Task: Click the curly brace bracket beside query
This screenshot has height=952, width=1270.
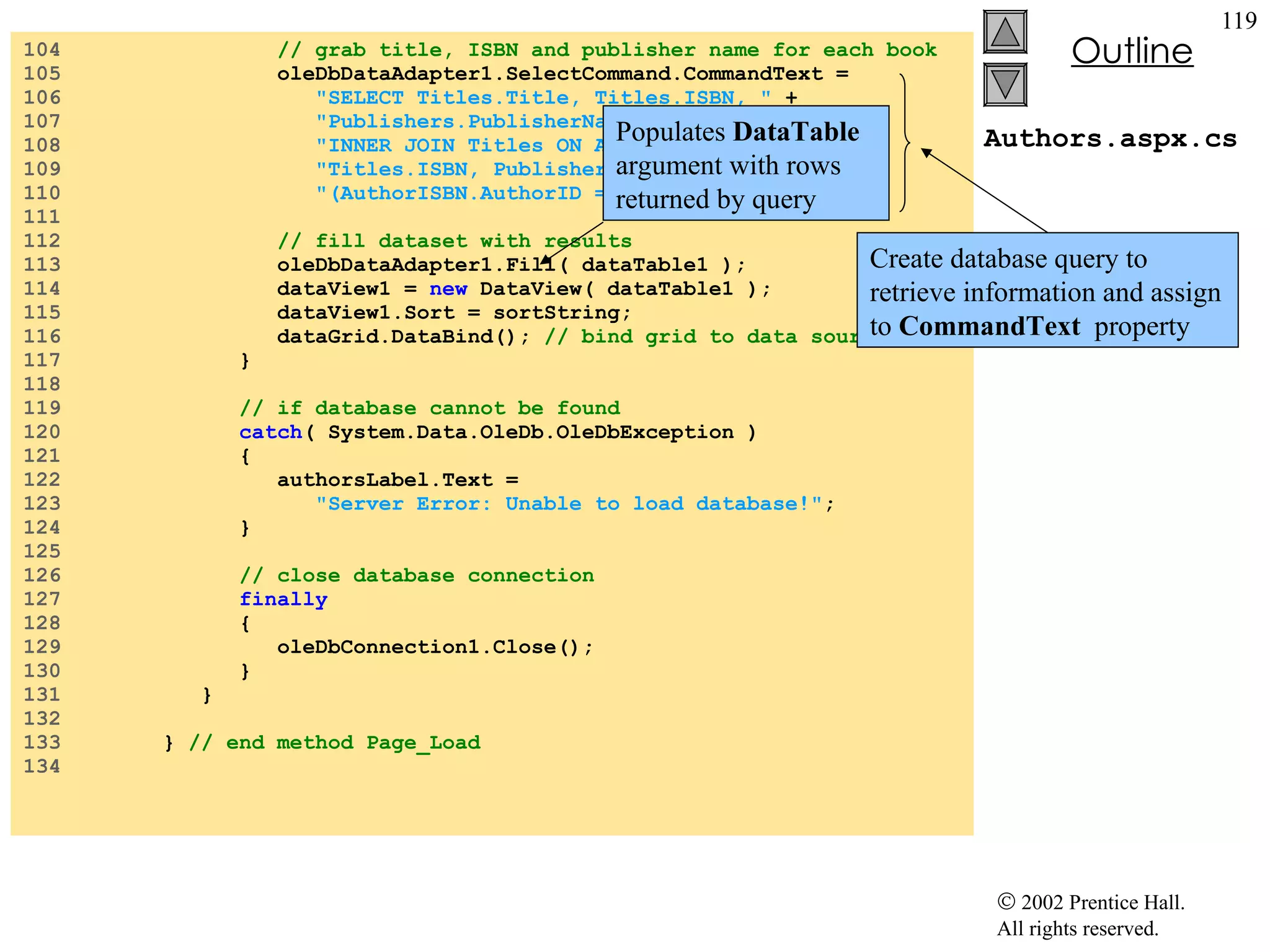Action: click(905, 143)
